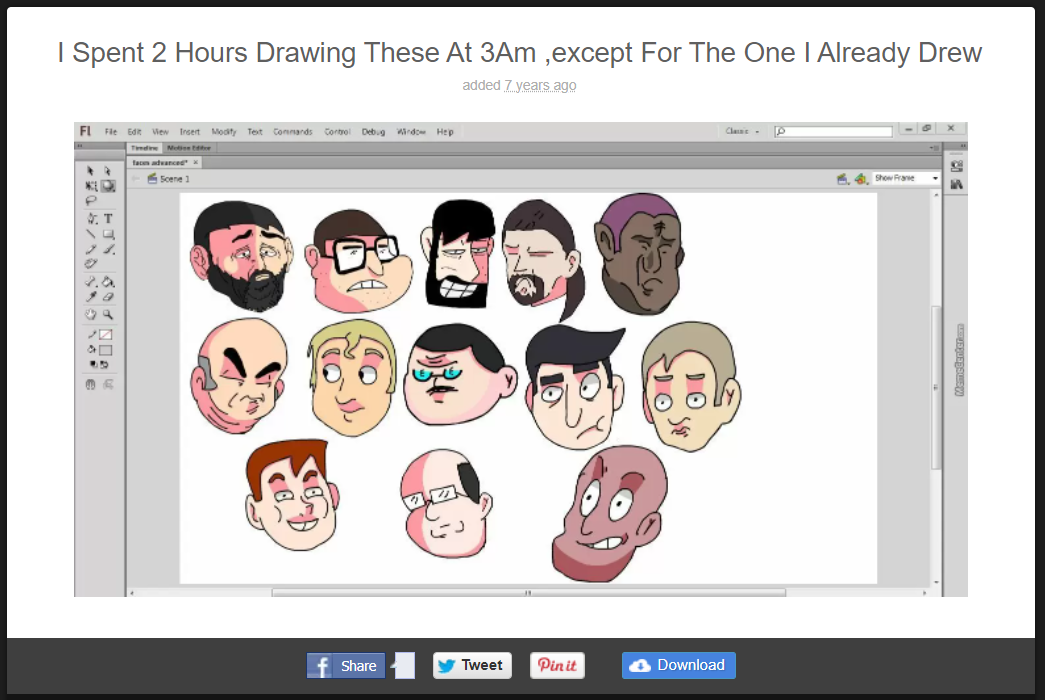Image resolution: width=1045 pixels, height=700 pixels.
Task: Open the Window menu
Action: [411, 131]
